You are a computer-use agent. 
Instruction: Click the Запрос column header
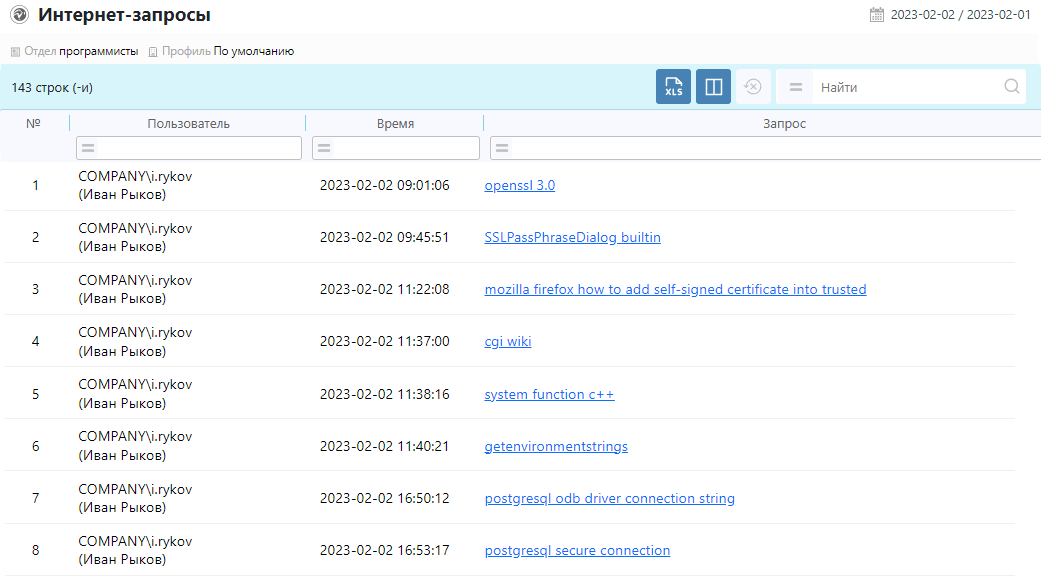click(784, 124)
